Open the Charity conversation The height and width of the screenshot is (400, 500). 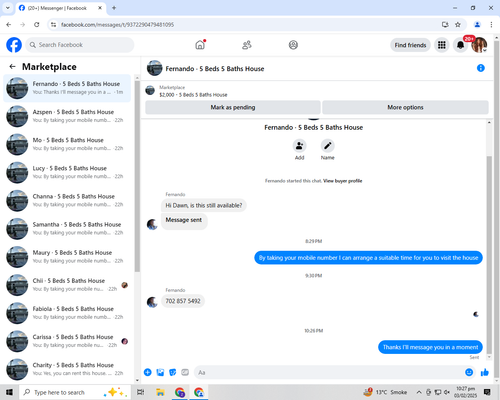67,369
